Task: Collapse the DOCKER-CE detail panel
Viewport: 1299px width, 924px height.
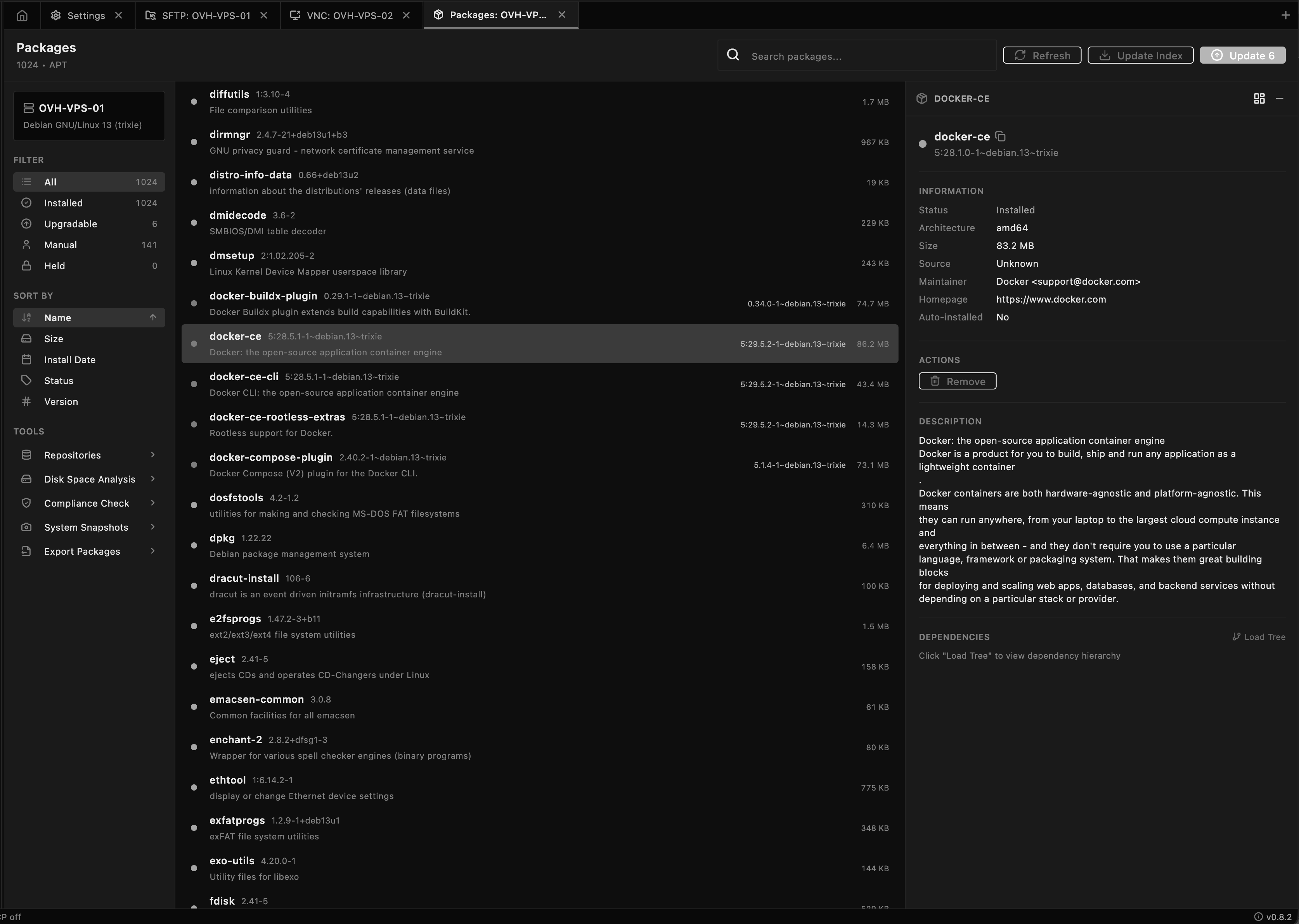Action: 1280,99
